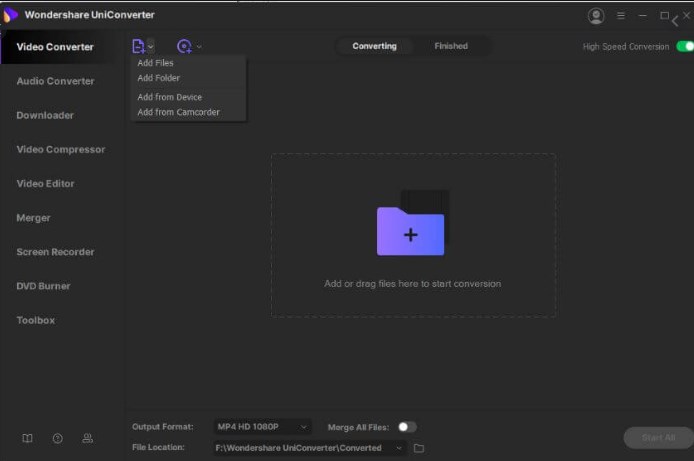
Task: Open the hamburger menu icon
Action: (x=621, y=15)
